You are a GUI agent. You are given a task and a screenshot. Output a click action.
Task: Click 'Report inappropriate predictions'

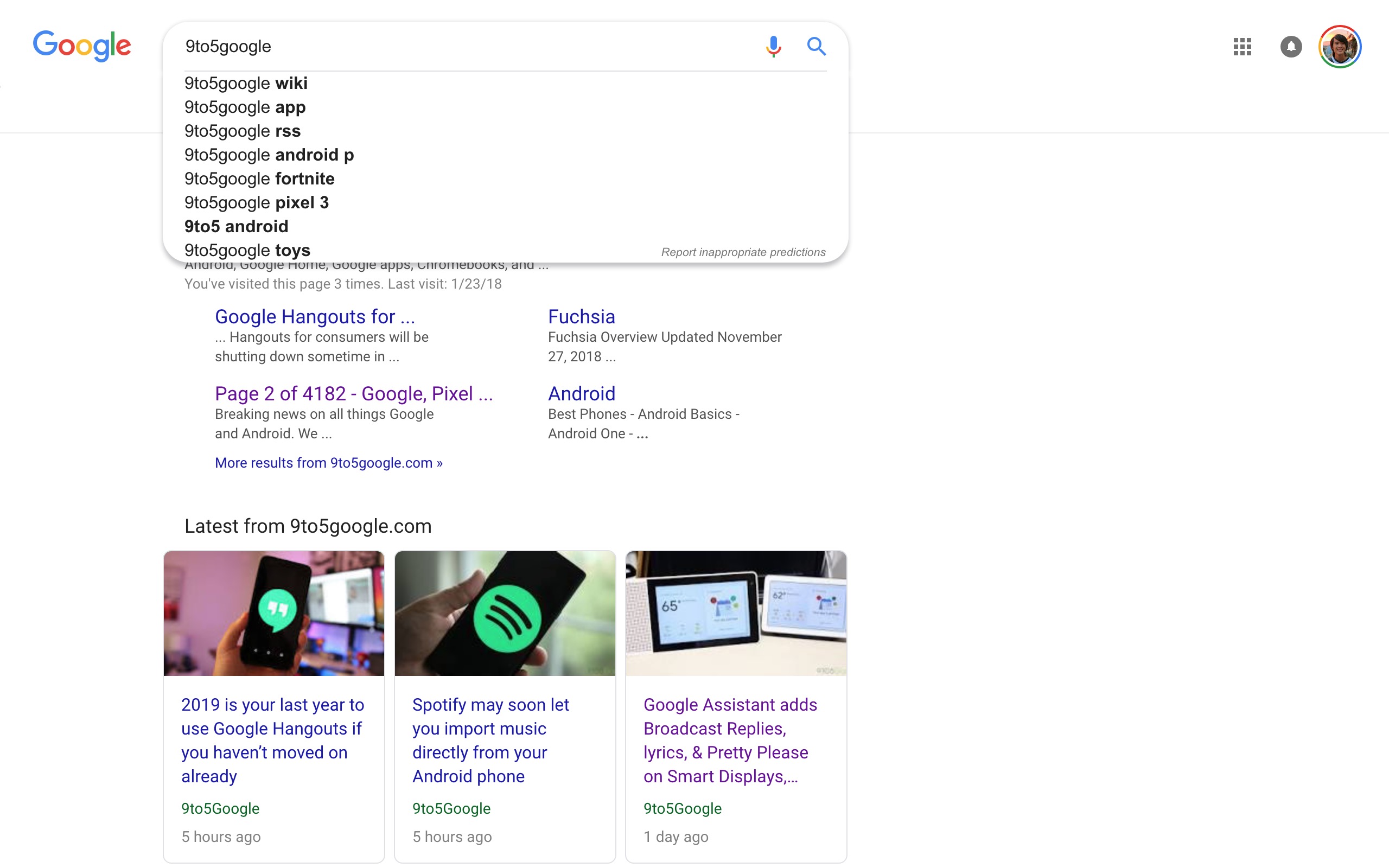coord(743,251)
